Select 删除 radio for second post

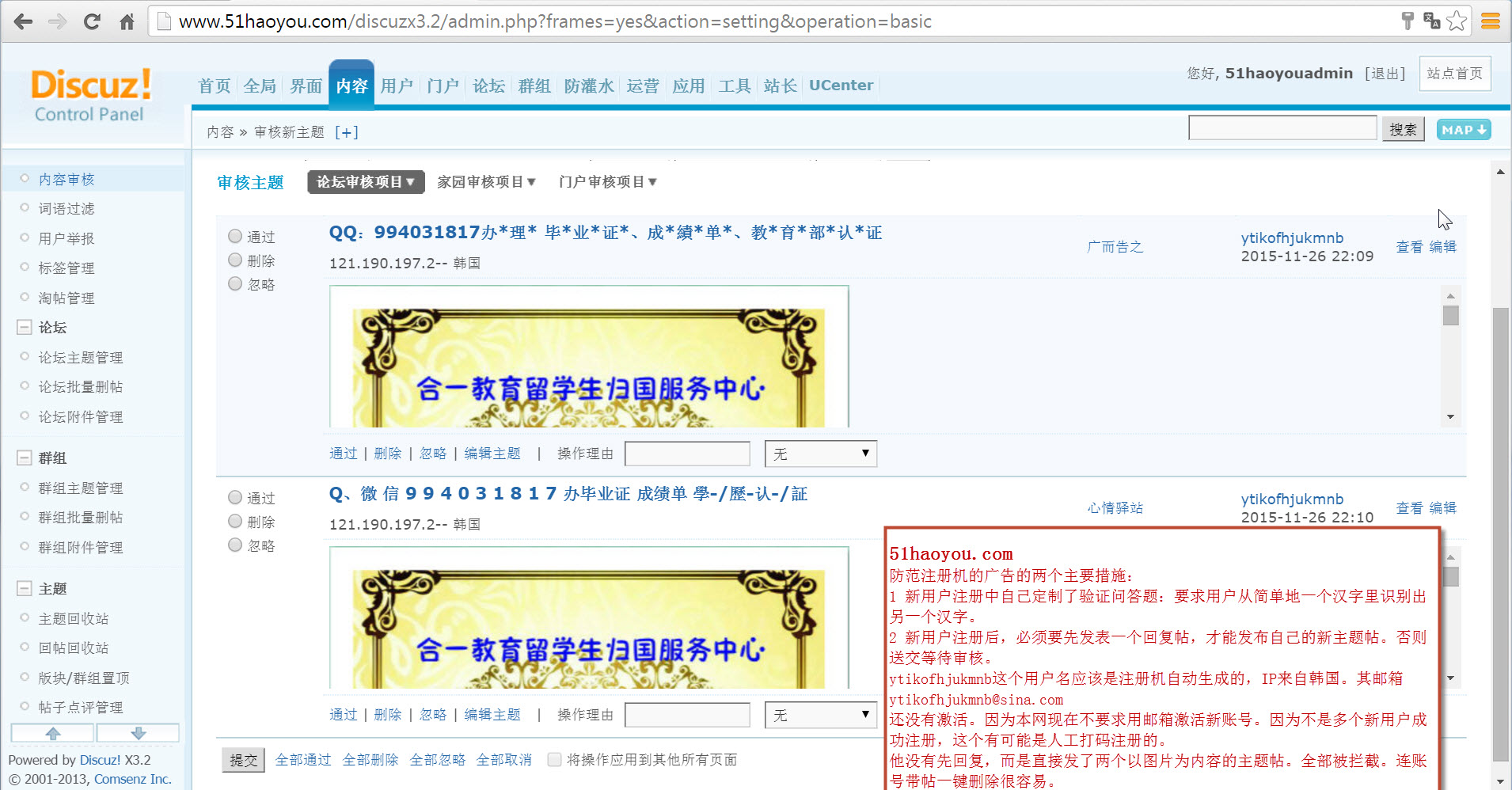point(235,521)
